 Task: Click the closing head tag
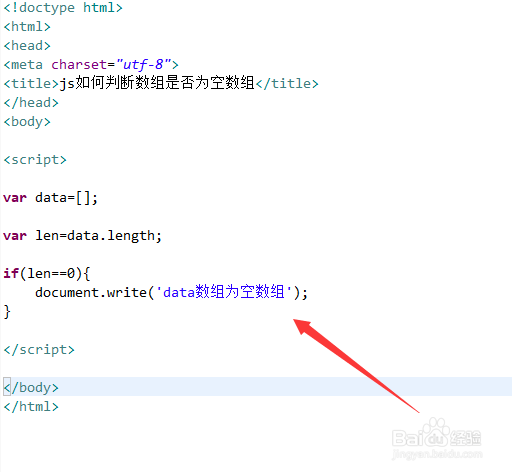[x=31, y=102]
